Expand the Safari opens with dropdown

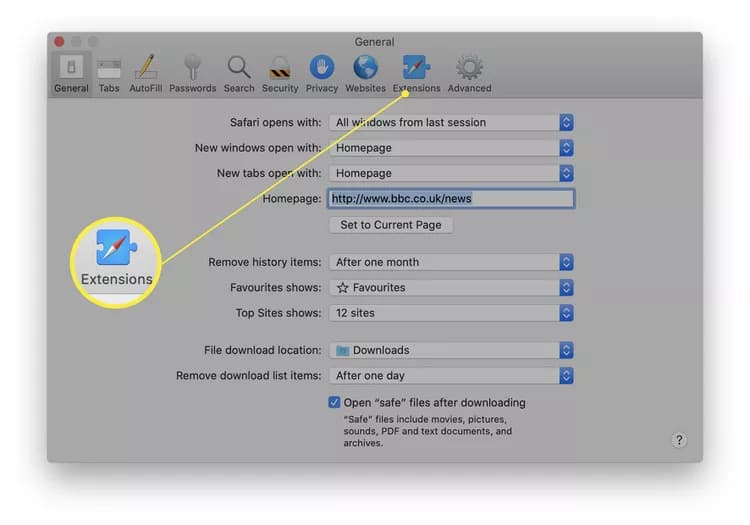(x=451, y=122)
